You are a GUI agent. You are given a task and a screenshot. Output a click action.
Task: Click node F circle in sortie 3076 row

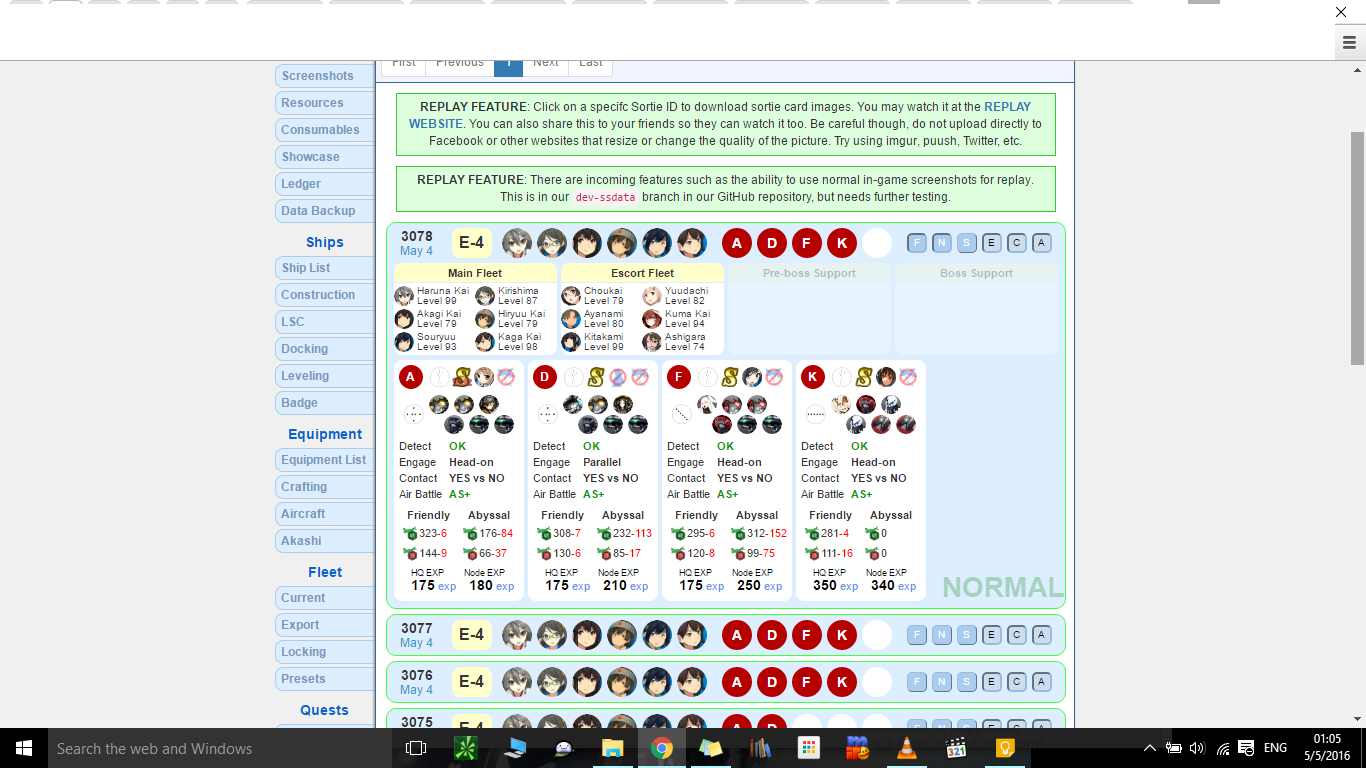coord(807,682)
